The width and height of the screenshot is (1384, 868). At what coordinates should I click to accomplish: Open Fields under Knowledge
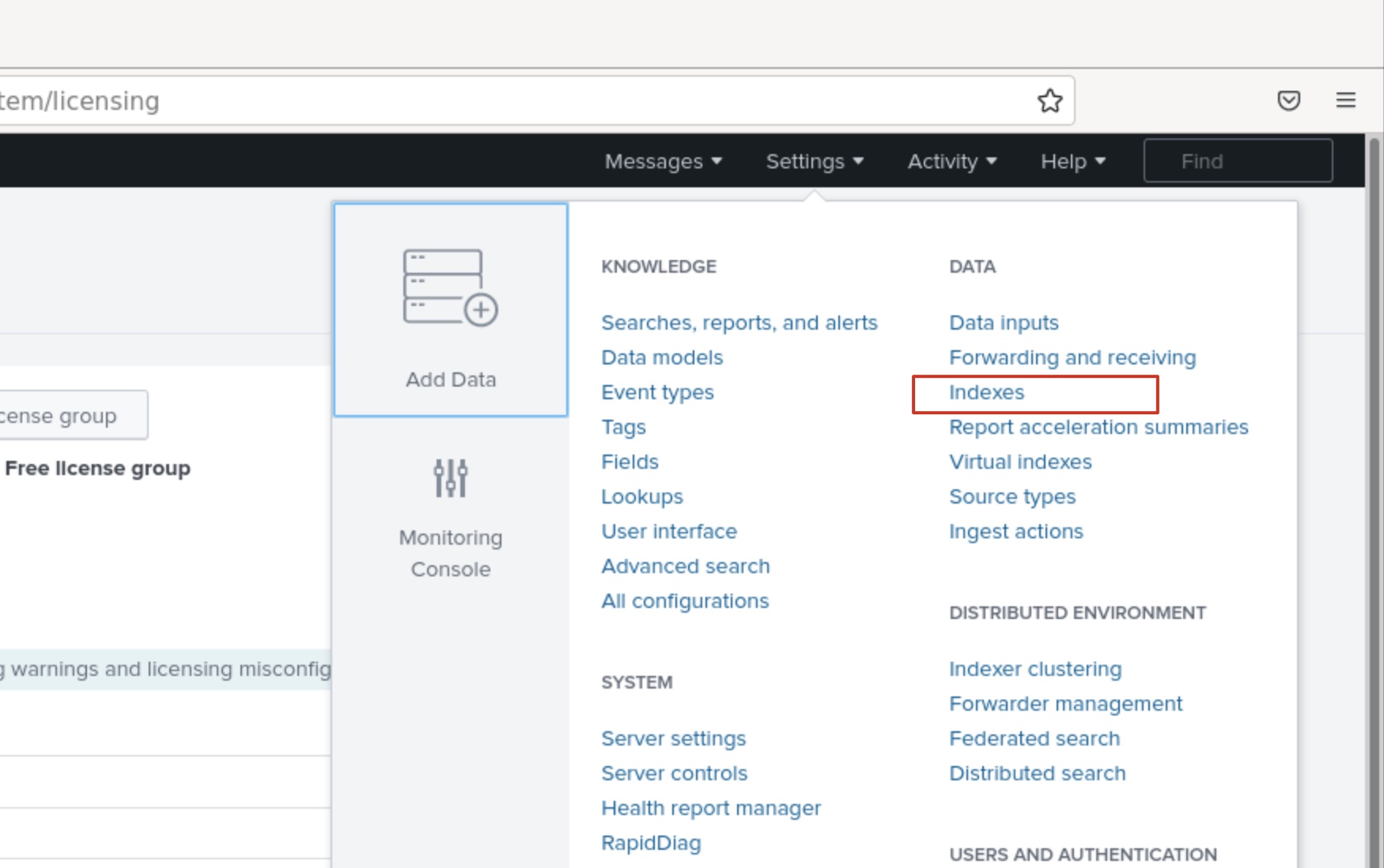click(630, 462)
